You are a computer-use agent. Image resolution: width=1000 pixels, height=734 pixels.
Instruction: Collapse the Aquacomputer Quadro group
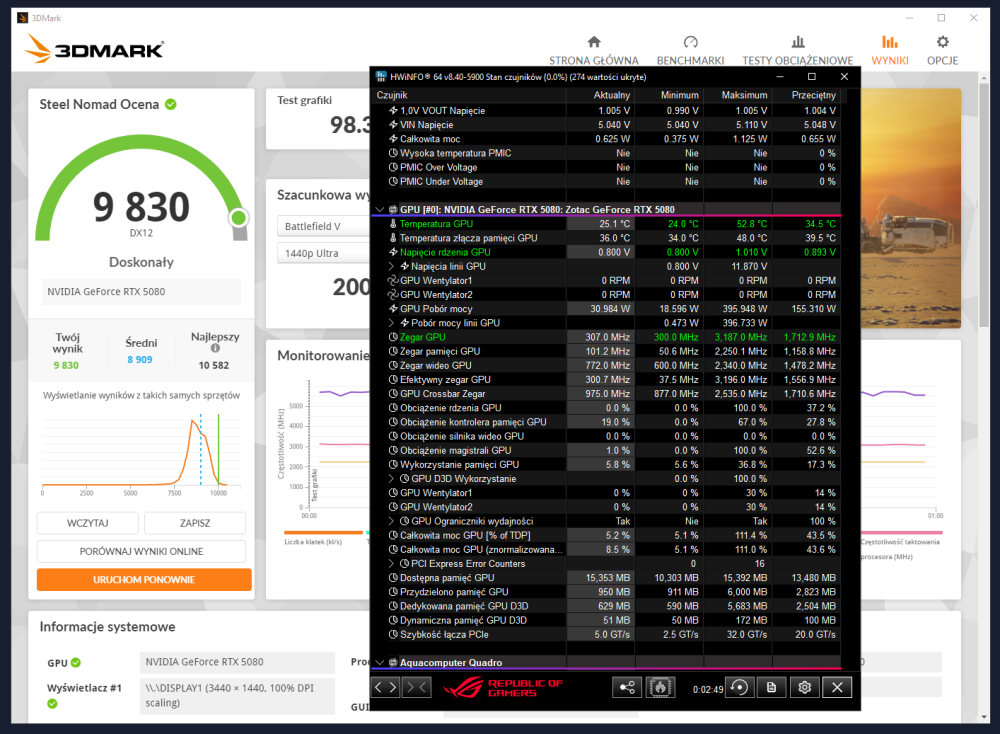[380, 663]
